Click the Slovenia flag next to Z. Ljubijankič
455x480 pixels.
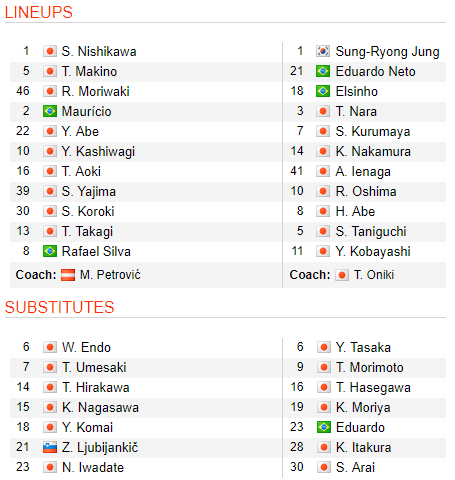click(x=50, y=447)
